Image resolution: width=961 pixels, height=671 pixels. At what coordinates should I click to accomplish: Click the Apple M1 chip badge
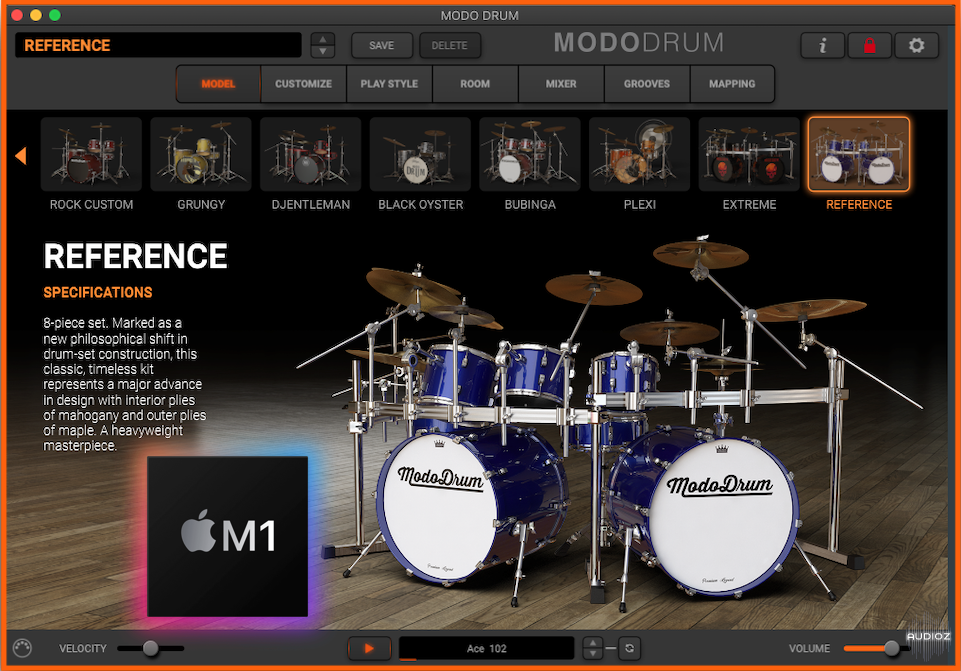(227, 536)
